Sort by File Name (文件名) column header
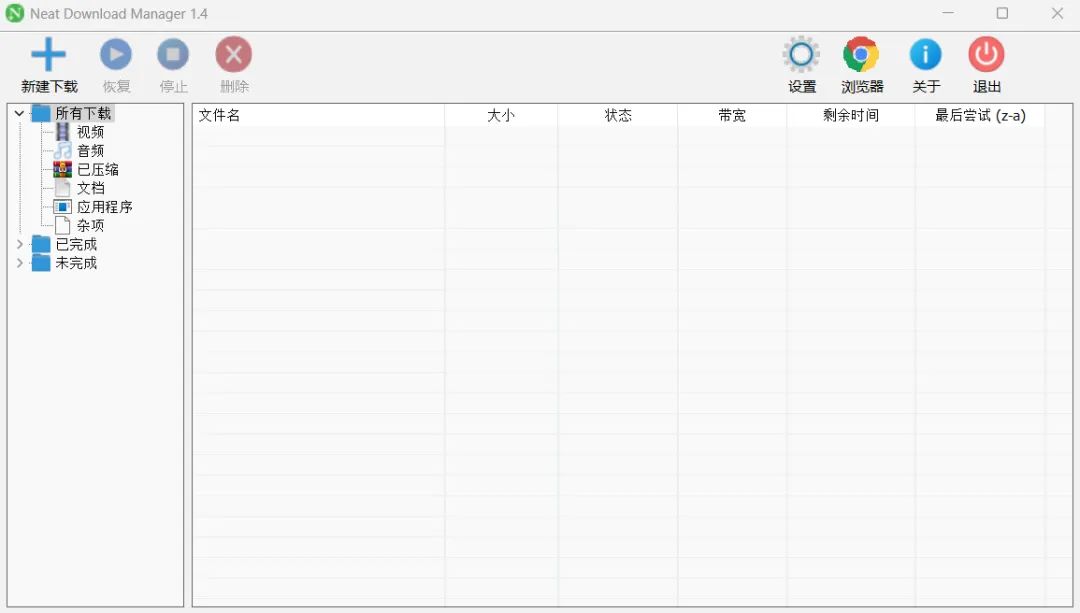Viewport: 1080px width, 613px height. pos(219,116)
